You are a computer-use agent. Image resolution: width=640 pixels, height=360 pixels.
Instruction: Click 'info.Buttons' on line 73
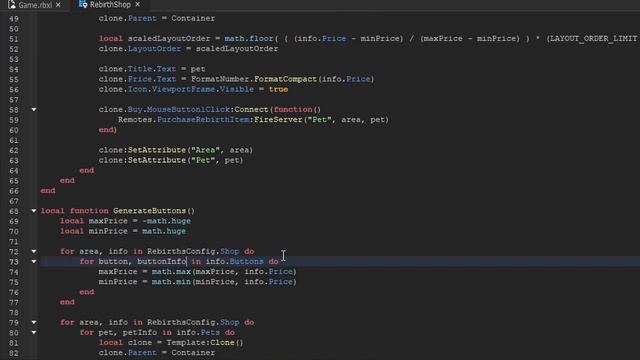point(235,261)
